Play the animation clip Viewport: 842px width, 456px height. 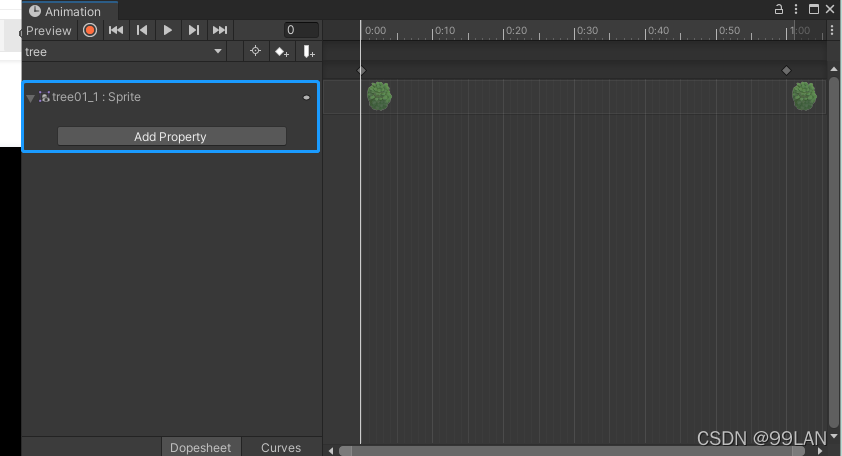coord(168,30)
